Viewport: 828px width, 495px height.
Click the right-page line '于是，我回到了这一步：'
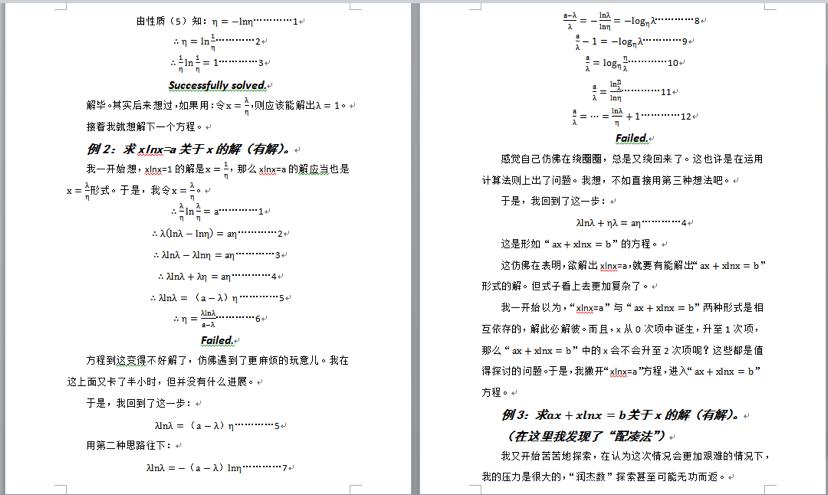[x=554, y=201]
